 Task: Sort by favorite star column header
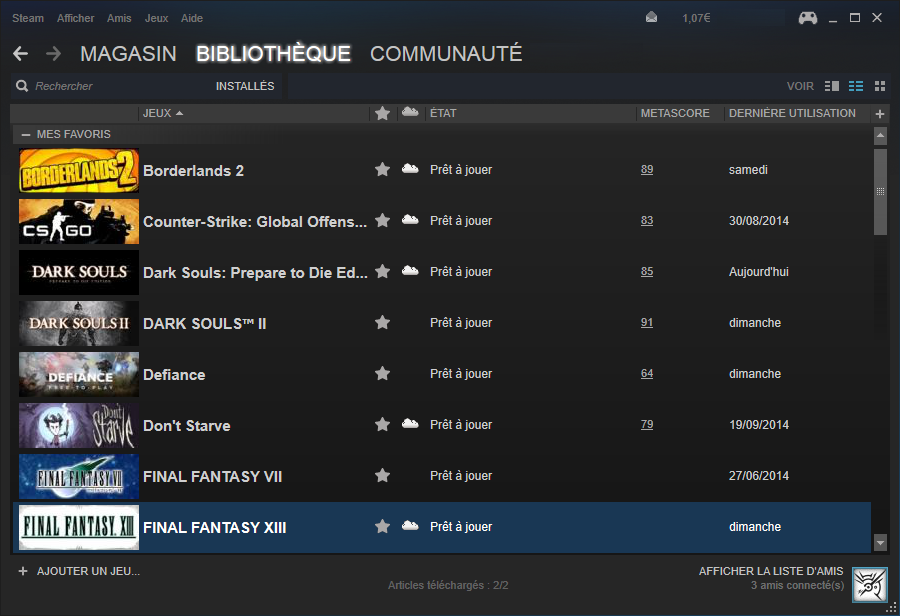(x=382, y=113)
